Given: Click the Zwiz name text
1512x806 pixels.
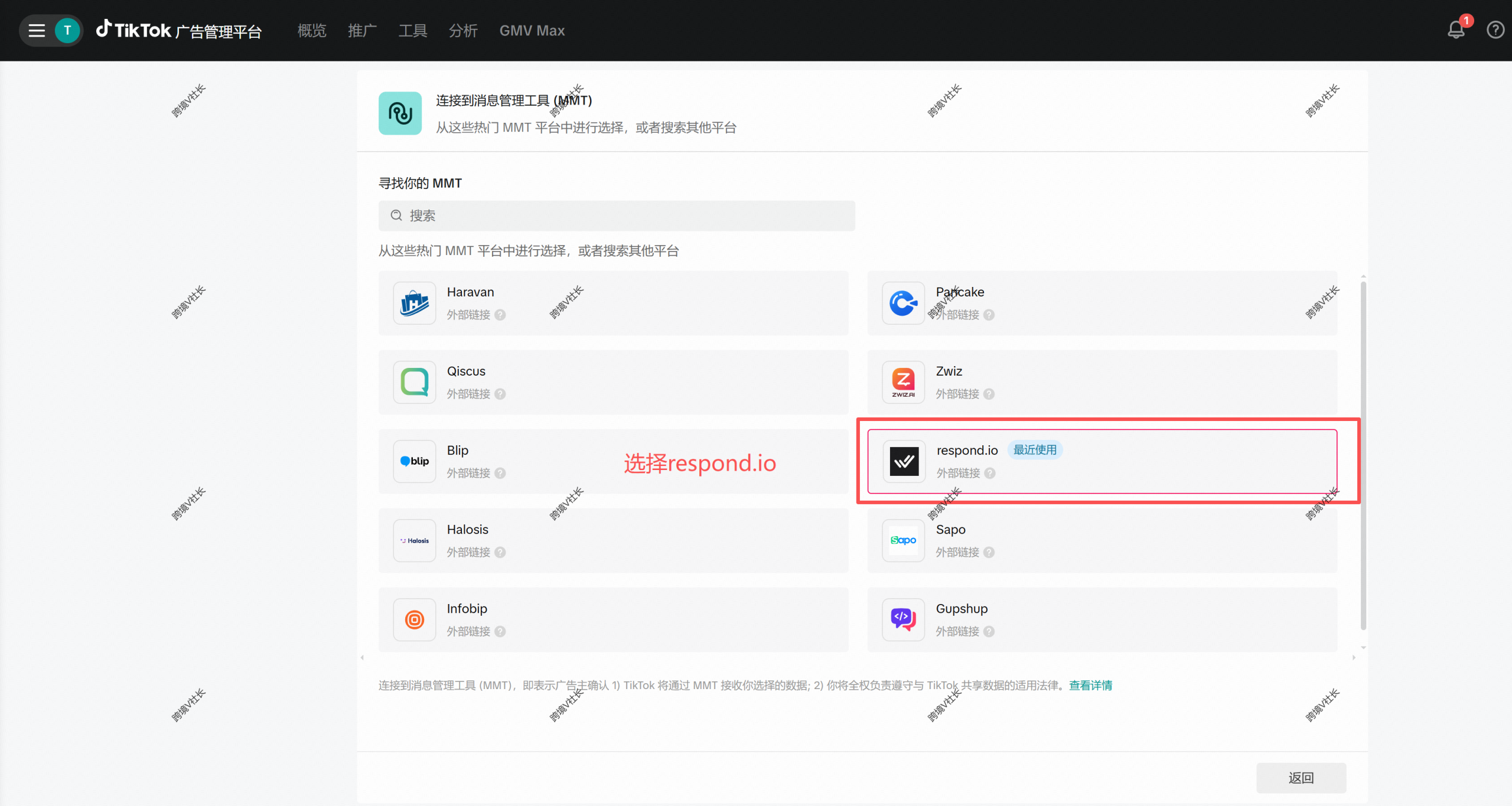Looking at the screenshot, I should click(x=949, y=371).
